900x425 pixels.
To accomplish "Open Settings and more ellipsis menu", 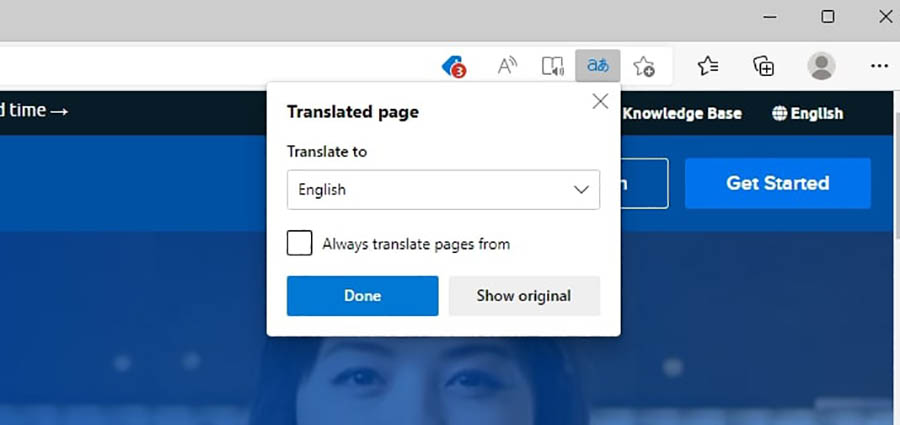I will (879, 67).
